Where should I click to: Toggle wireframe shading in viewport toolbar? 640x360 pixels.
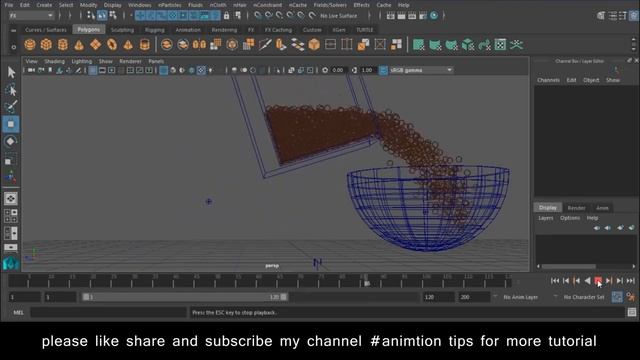(x=163, y=70)
